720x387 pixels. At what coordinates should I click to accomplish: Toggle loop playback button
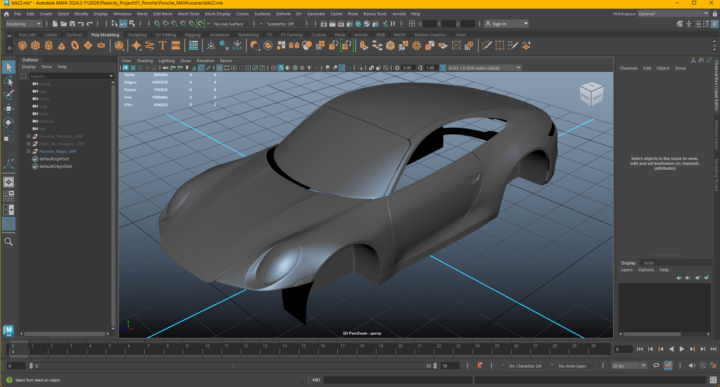pyautogui.click(x=656, y=366)
